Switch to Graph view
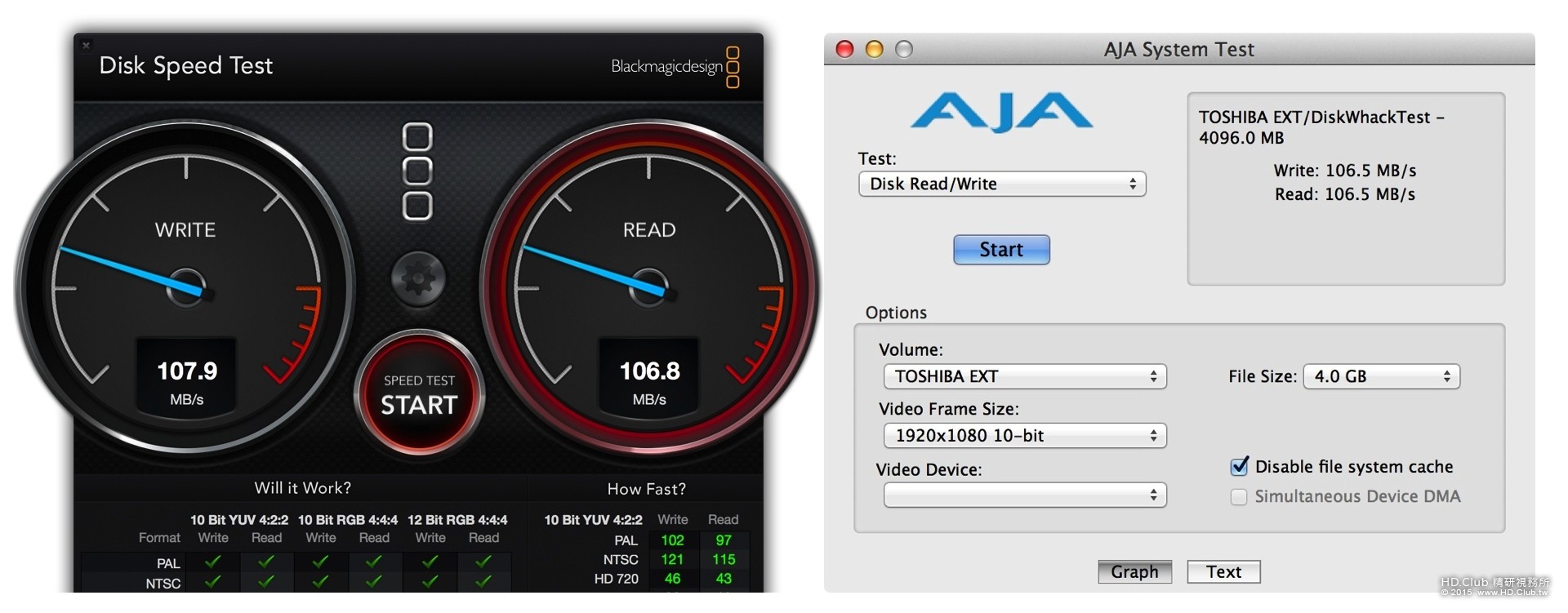Viewport: 1568px width, 613px height. pos(1134,571)
